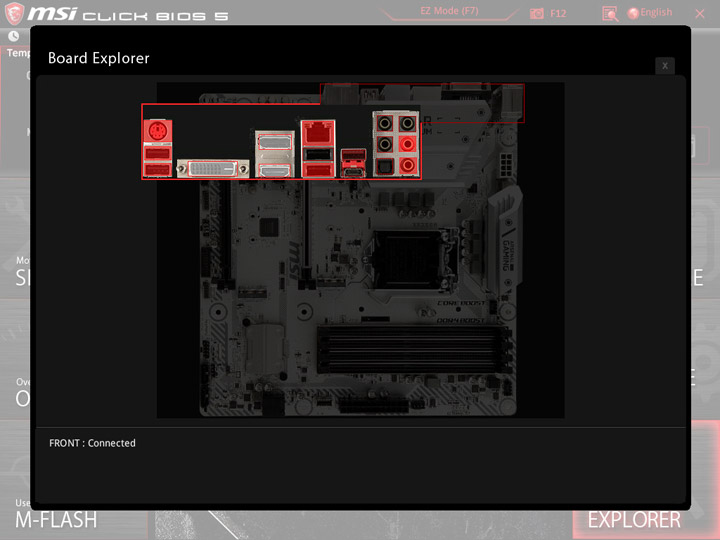
Task: Select the PS/2 port on rear panel
Action: click(158, 131)
